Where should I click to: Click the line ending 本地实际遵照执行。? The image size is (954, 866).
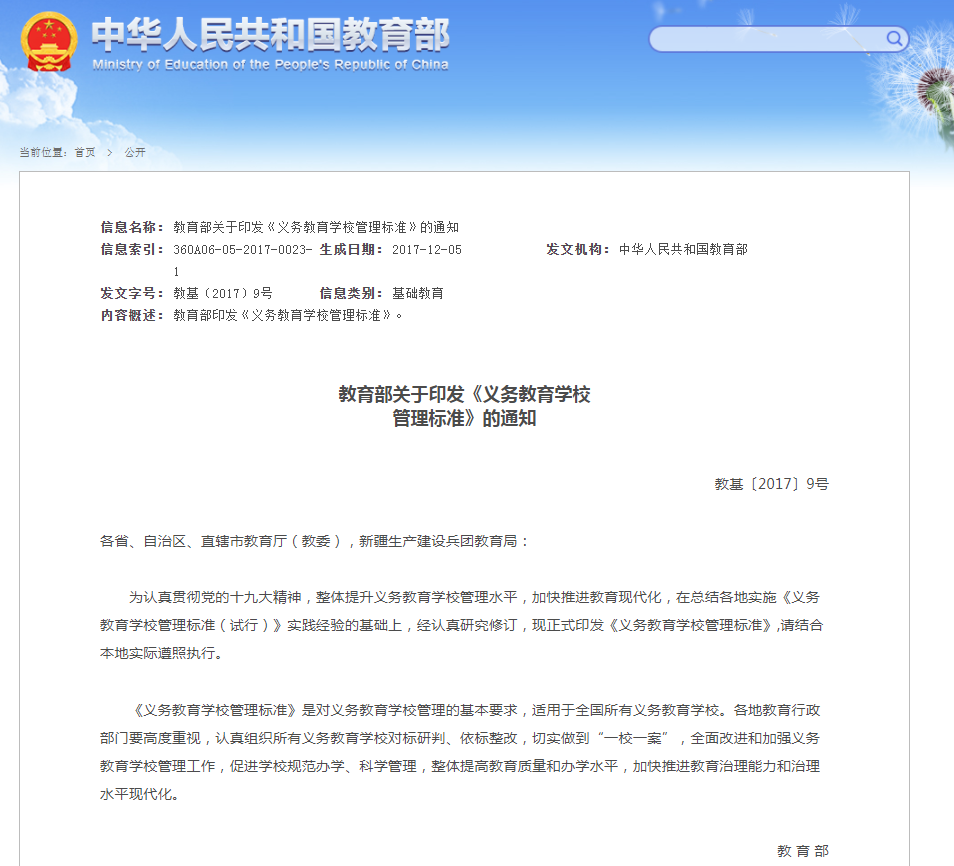coord(161,653)
